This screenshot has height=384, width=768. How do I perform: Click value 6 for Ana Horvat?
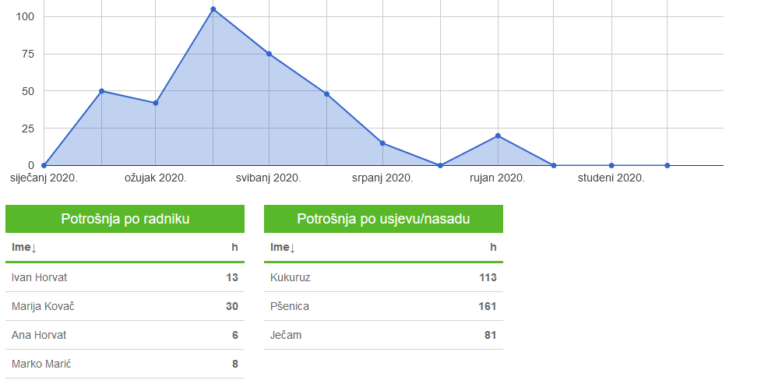pyautogui.click(x=235, y=336)
